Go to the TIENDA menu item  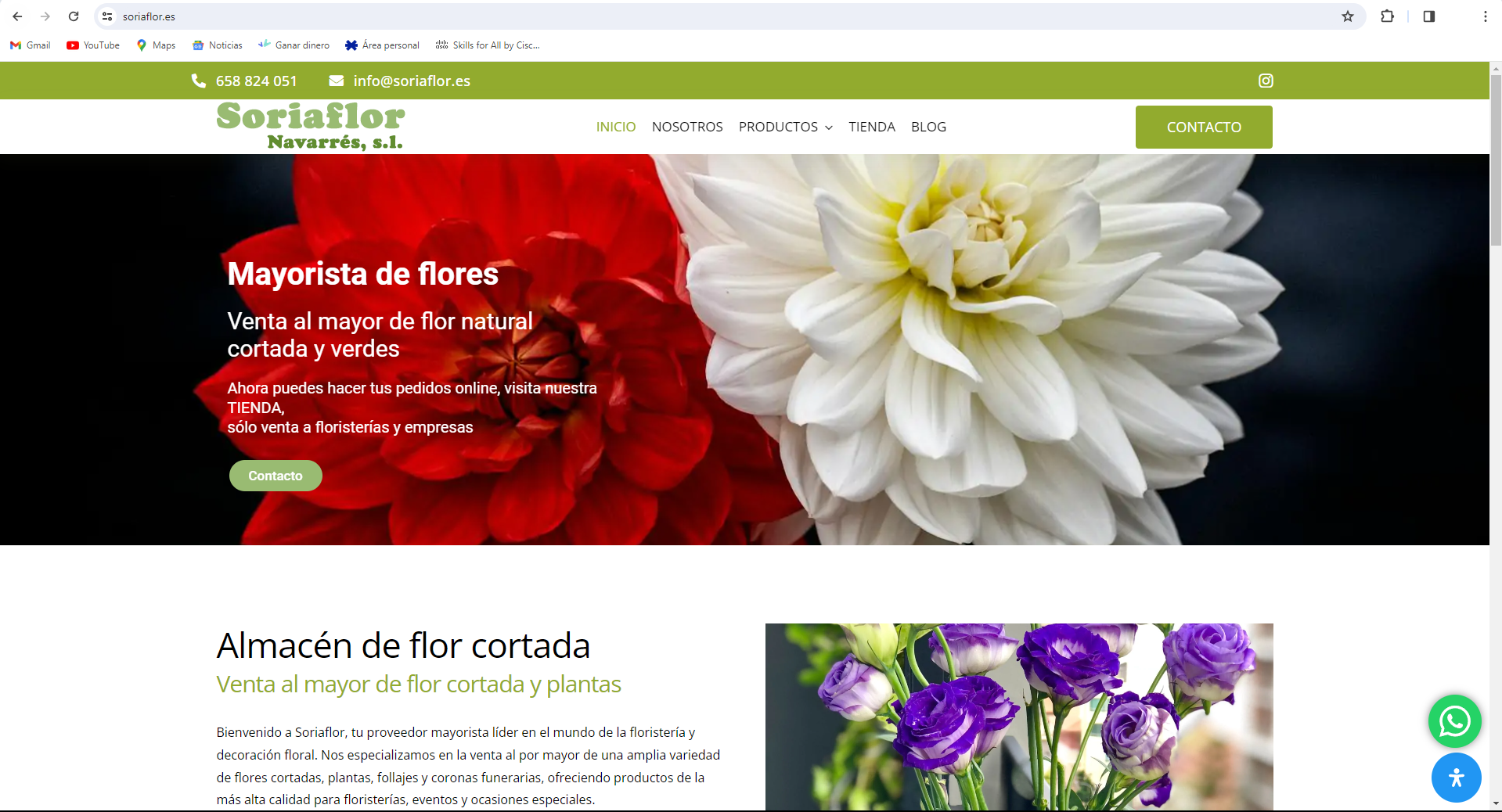point(872,127)
